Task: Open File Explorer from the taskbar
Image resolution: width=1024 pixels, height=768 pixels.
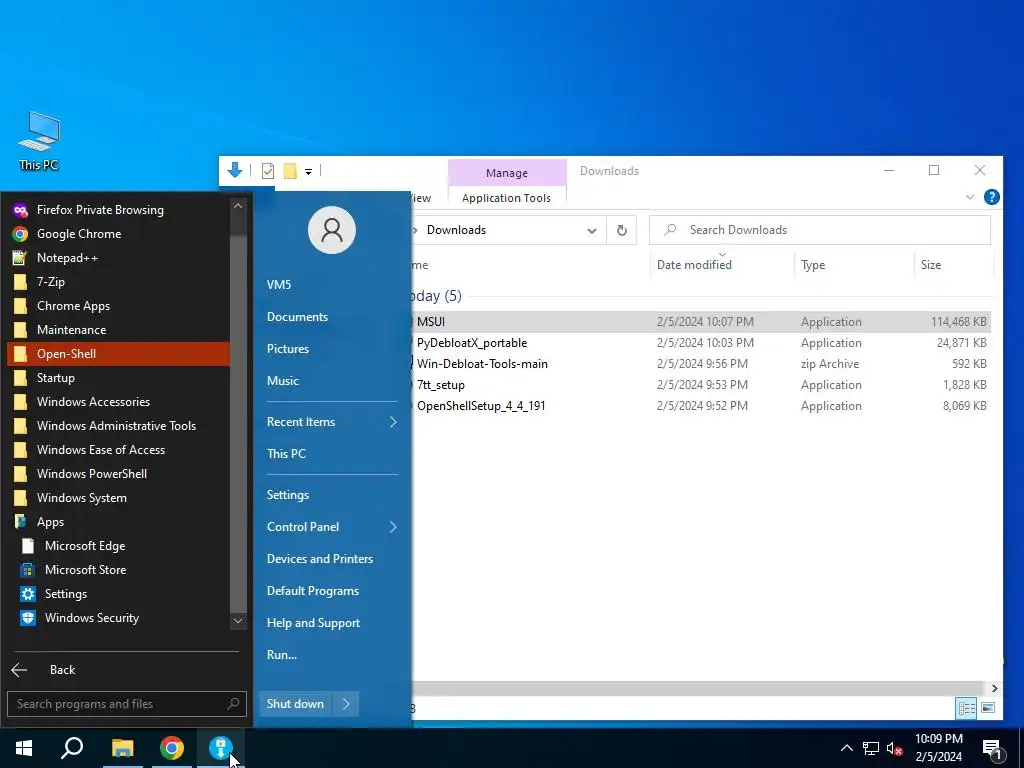Action: pyautogui.click(x=122, y=748)
